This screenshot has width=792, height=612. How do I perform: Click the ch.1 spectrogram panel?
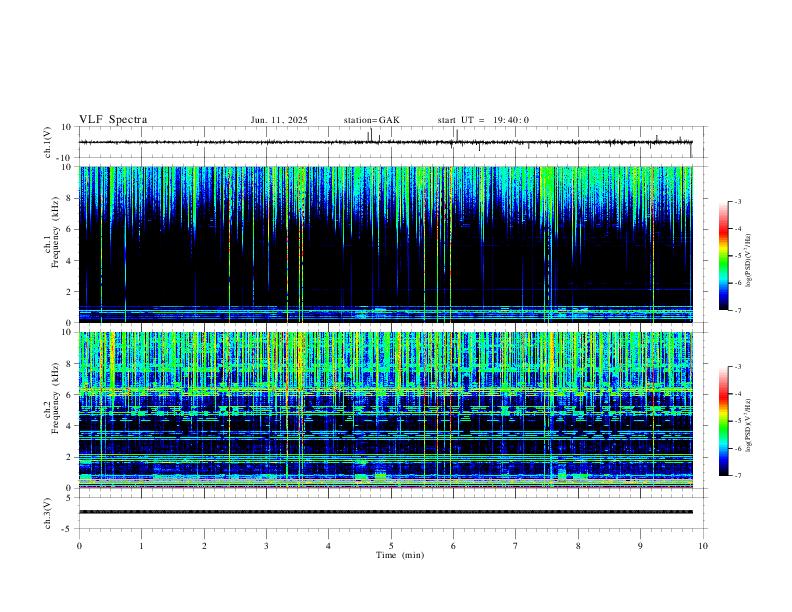click(x=386, y=244)
